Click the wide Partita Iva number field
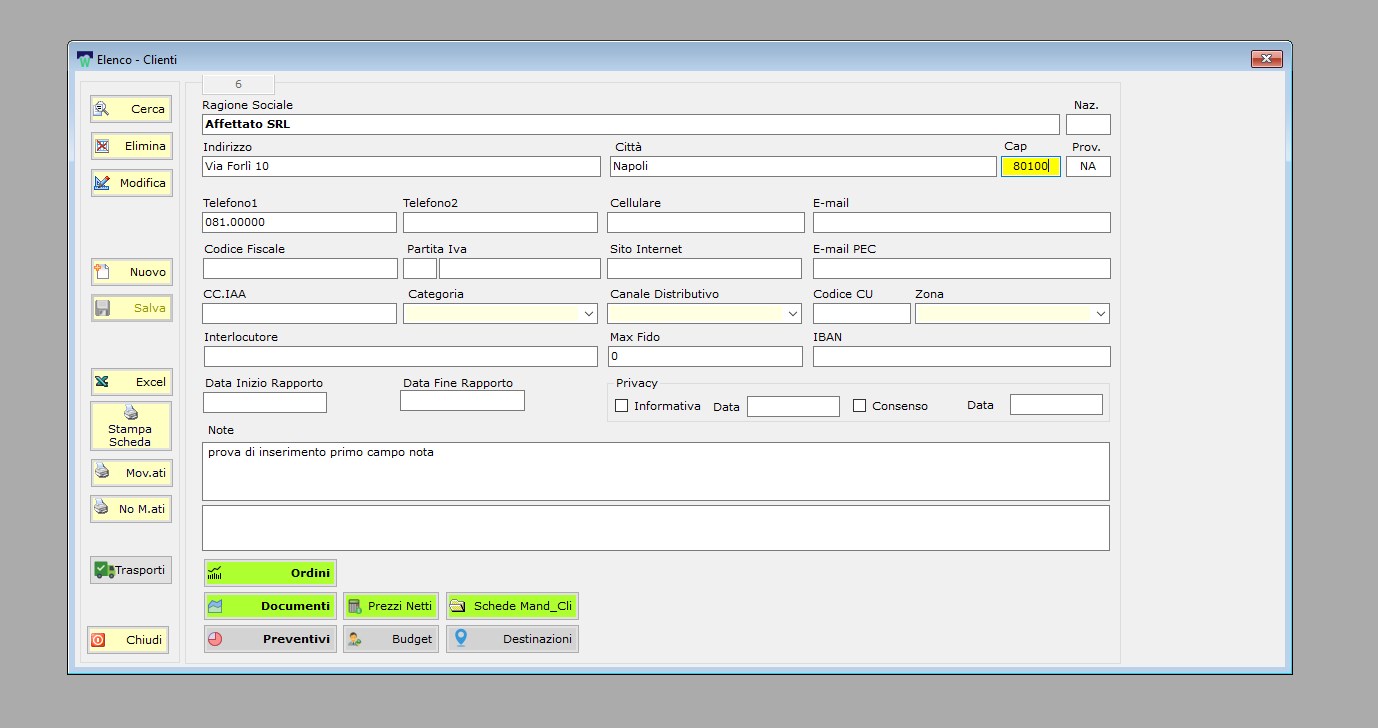1378x728 pixels. point(520,268)
